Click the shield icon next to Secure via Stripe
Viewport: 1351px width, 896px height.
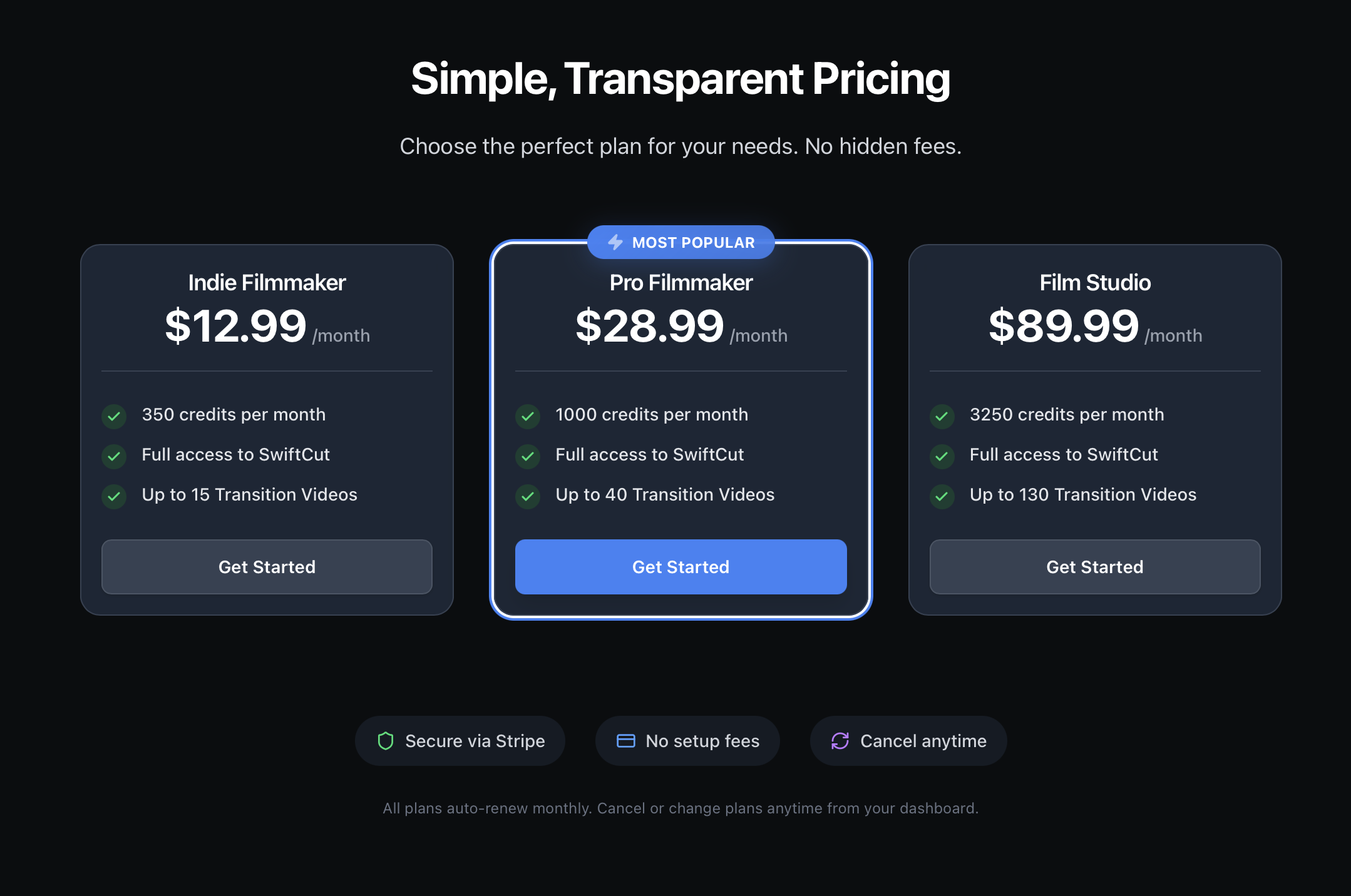point(386,741)
